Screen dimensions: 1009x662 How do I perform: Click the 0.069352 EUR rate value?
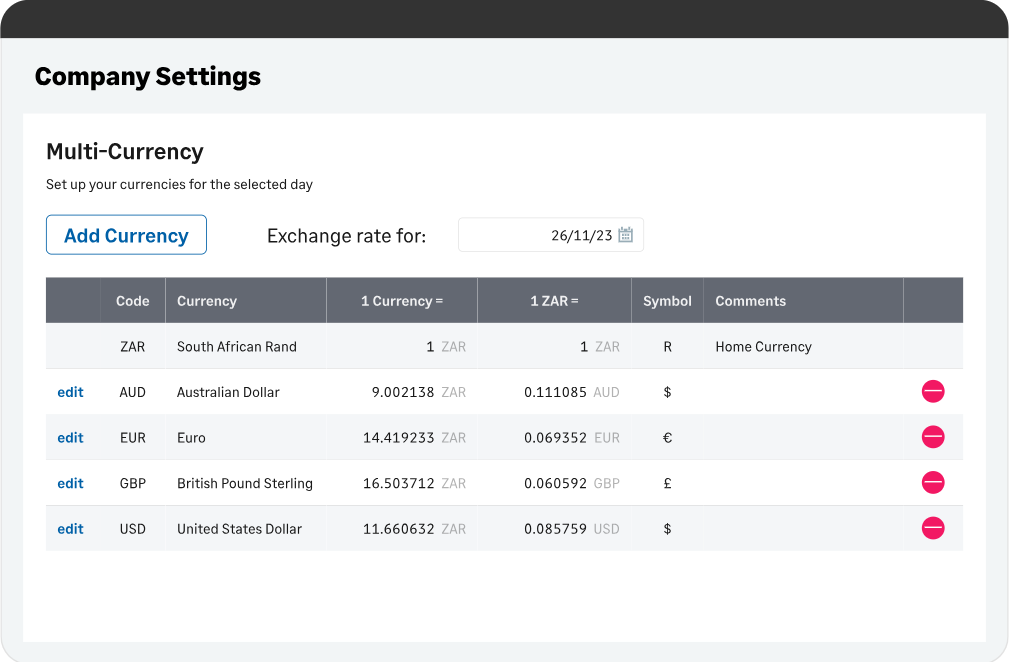tap(571, 438)
